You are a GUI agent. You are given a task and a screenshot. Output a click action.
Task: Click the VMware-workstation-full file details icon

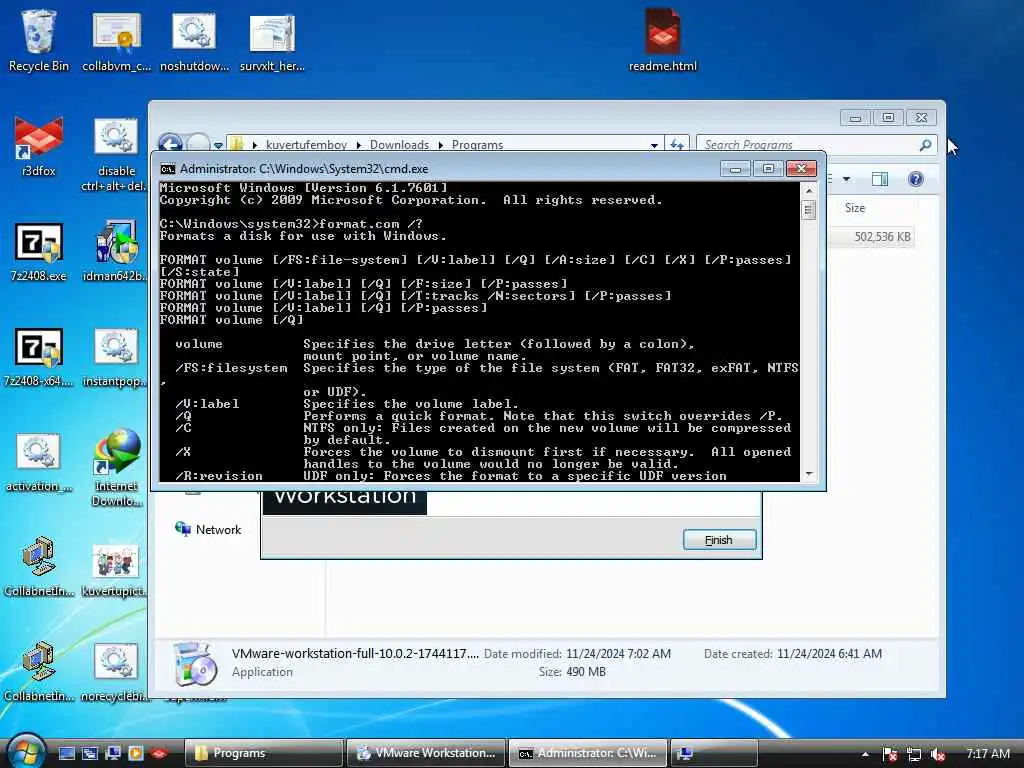point(194,664)
